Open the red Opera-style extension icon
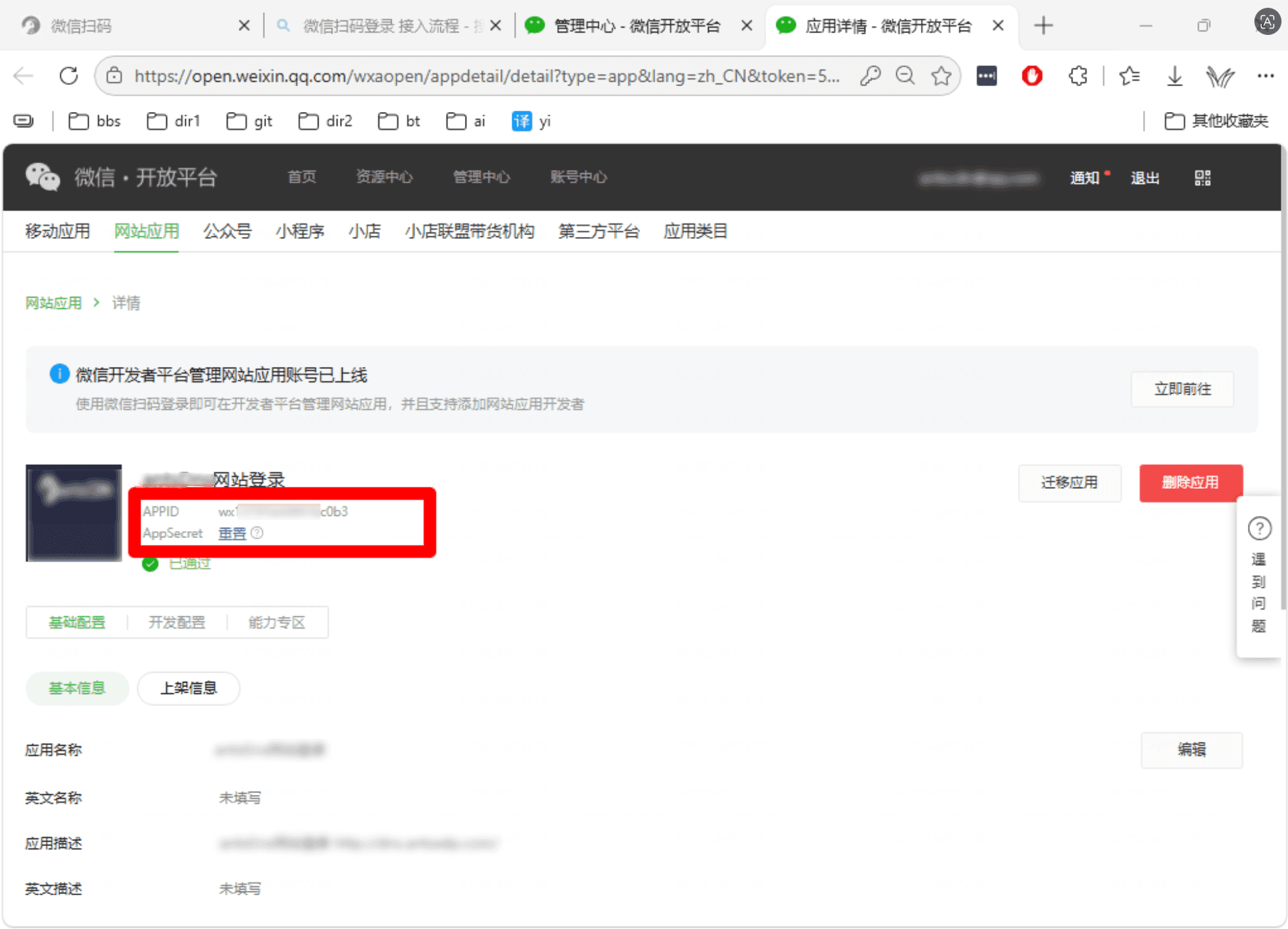Image resolution: width=1288 pixels, height=929 pixels. click(x=1032, y=76)
